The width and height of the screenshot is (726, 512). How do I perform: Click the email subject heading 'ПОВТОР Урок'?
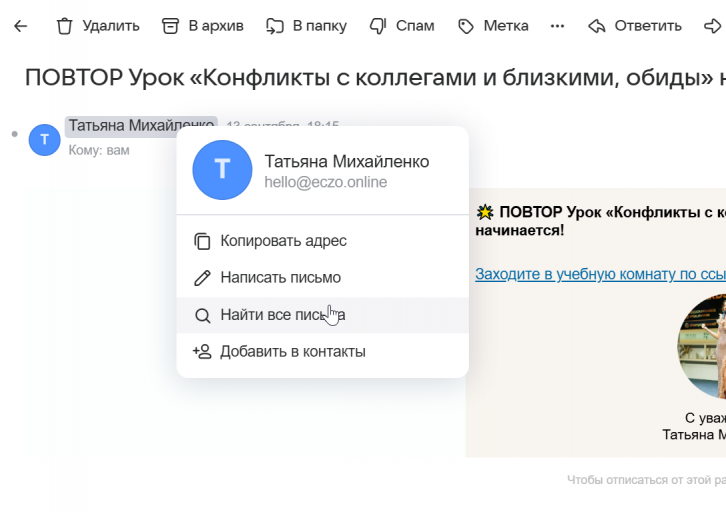375,77
